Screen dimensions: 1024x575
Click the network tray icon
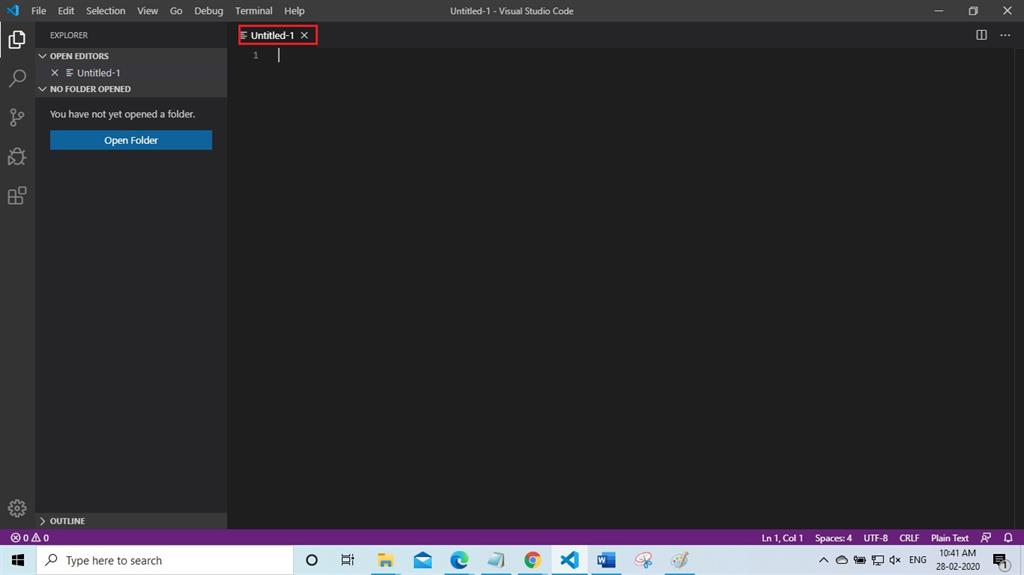878,560
